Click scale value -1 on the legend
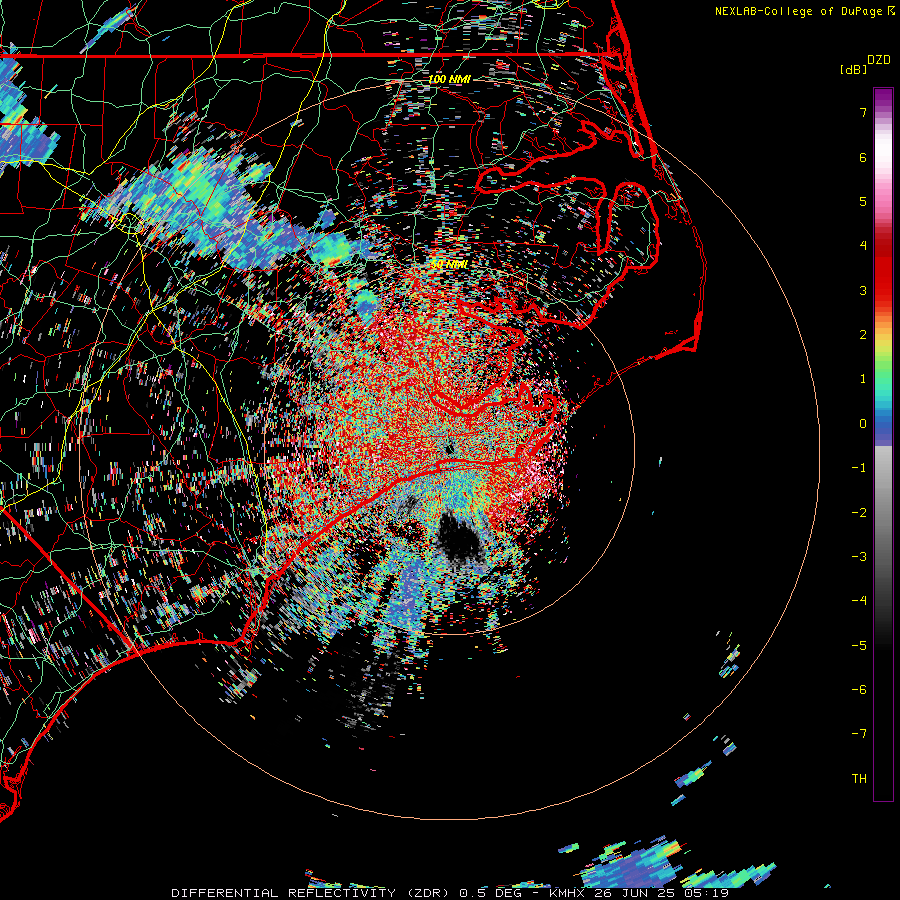This screenshot has height=900, width=900. pos(859,468)
